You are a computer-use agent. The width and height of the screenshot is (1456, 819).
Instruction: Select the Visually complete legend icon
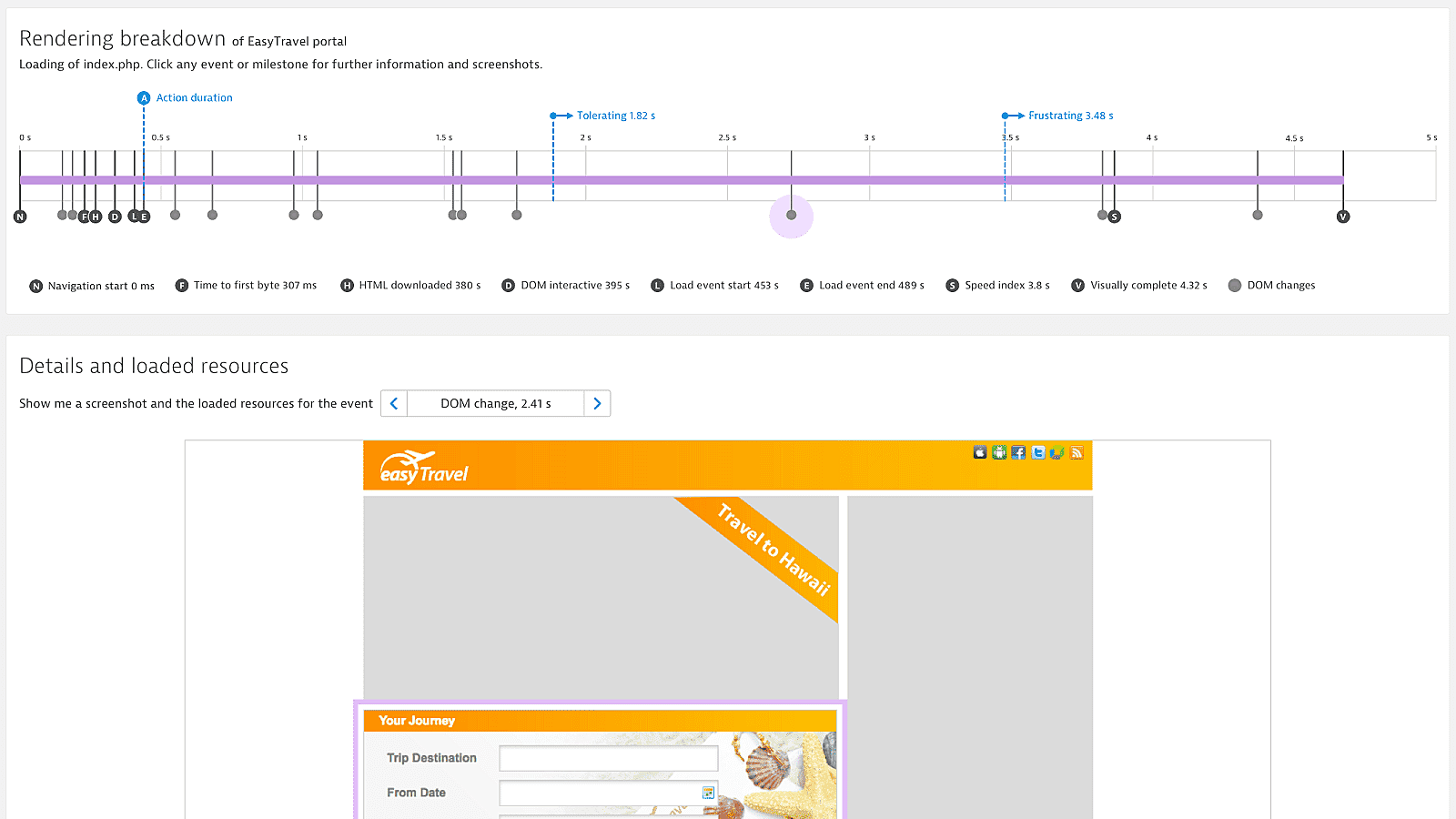coord(1077,285)
